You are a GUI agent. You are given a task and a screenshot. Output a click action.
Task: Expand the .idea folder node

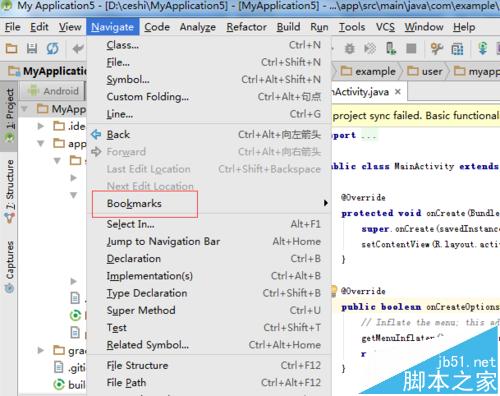click(41, 126)
